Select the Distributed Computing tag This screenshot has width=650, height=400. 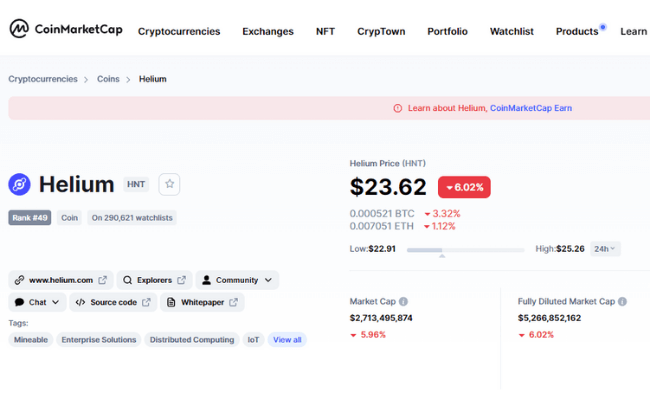192,340
